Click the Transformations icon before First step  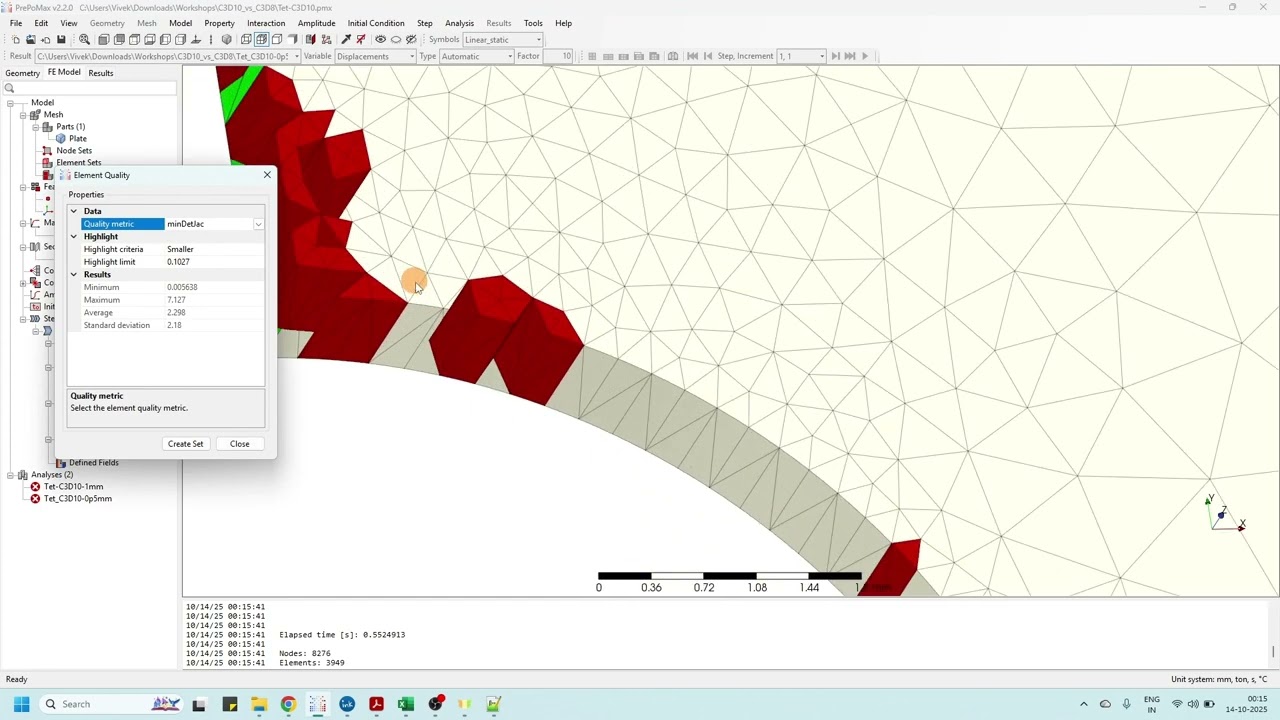(x=672, y=56)
